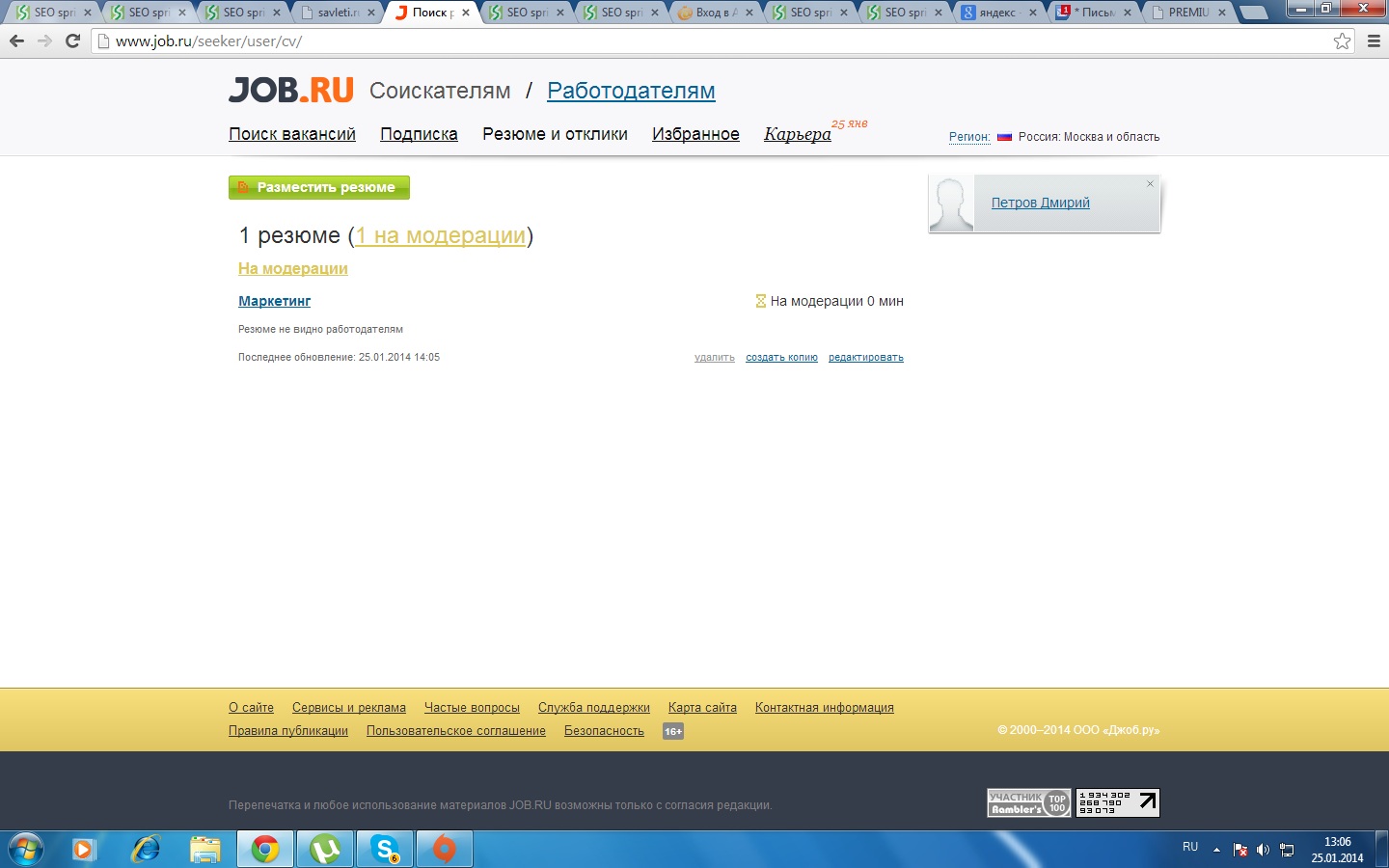Switch to the PREMIU tab
The image size is (1389, 868).
[x=1186, y=13]
